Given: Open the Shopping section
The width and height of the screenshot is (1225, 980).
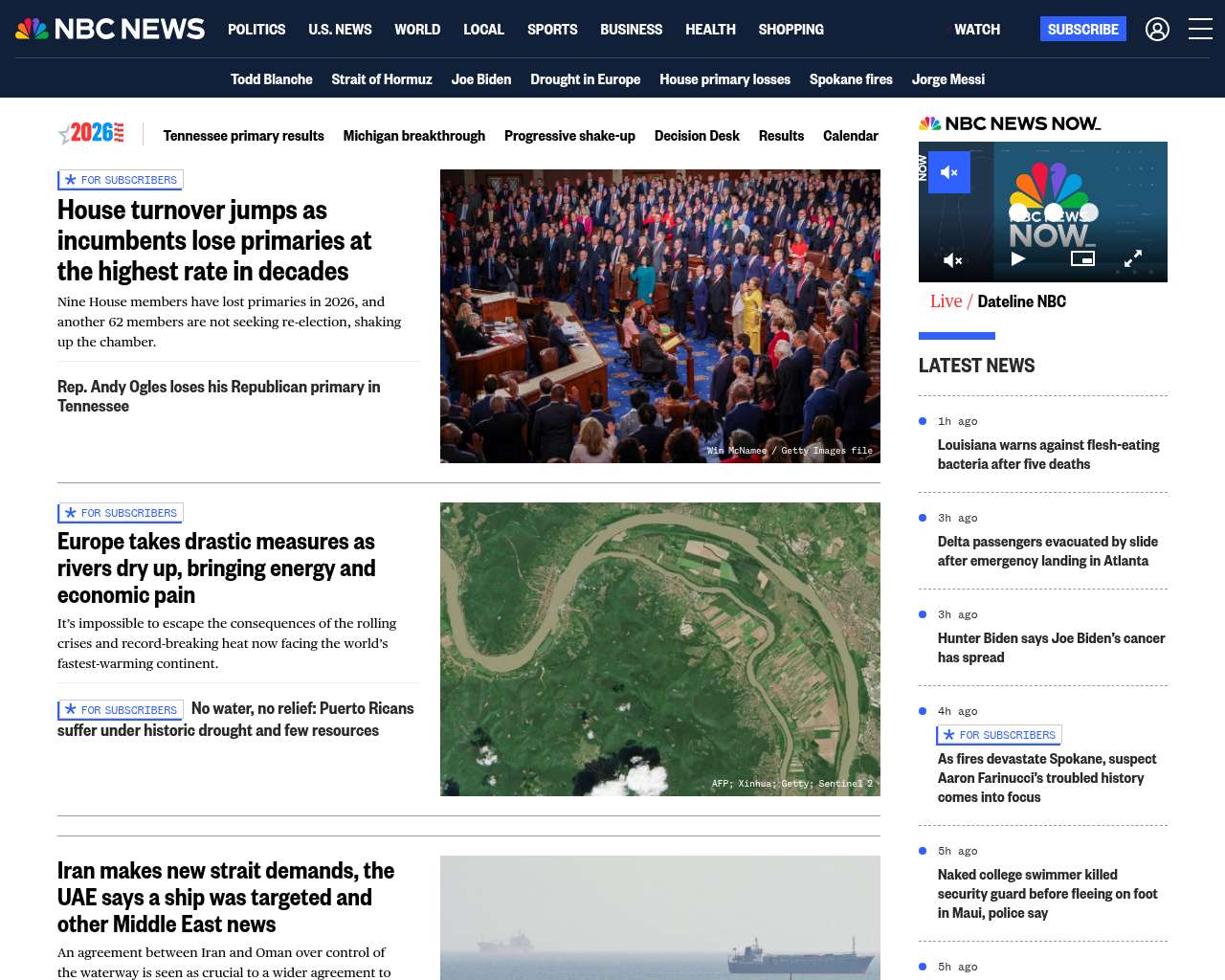Looking at the screenshot, I should (x=791, y=30).
